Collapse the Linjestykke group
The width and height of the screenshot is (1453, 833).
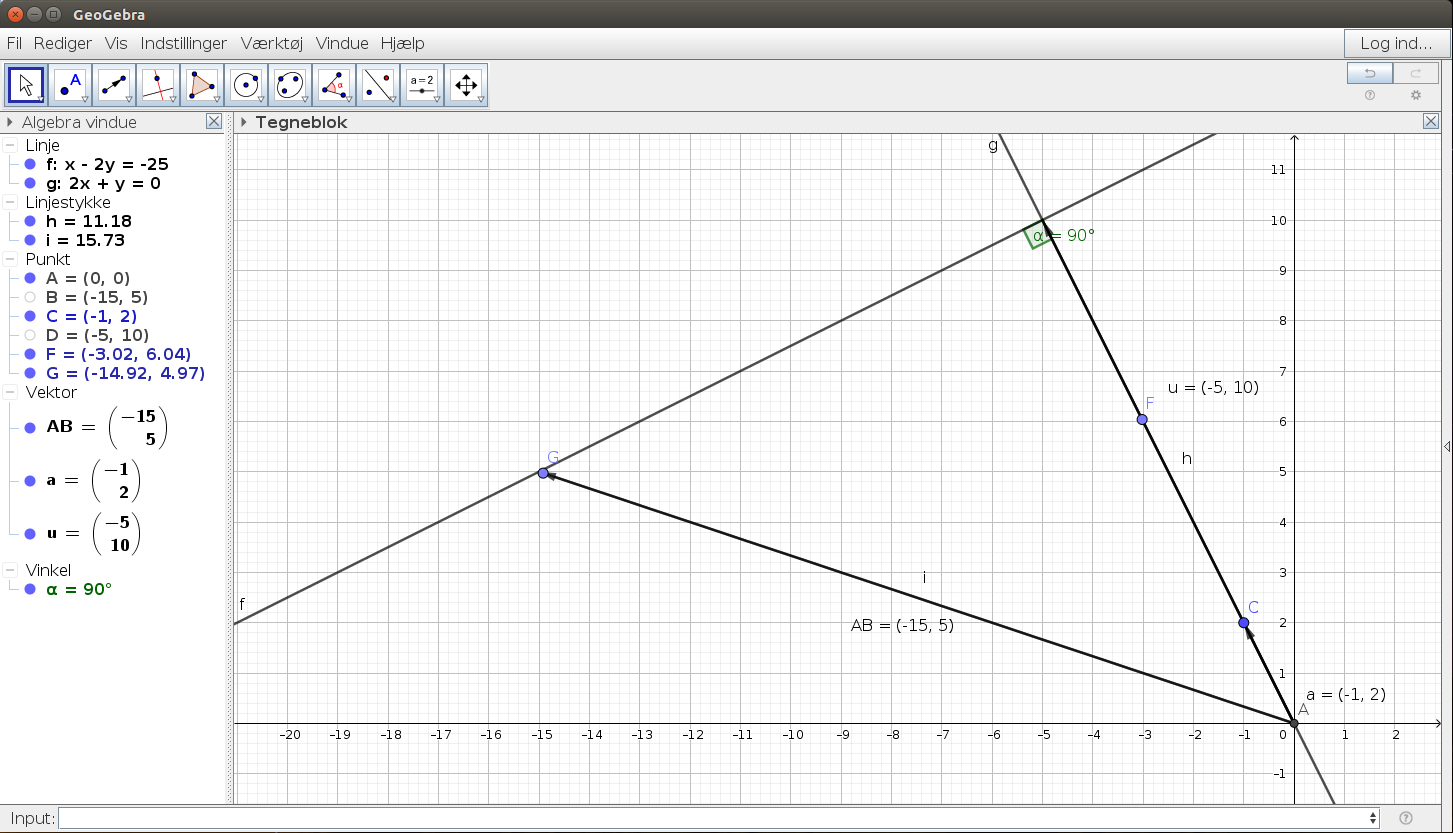tap(9, 202)
